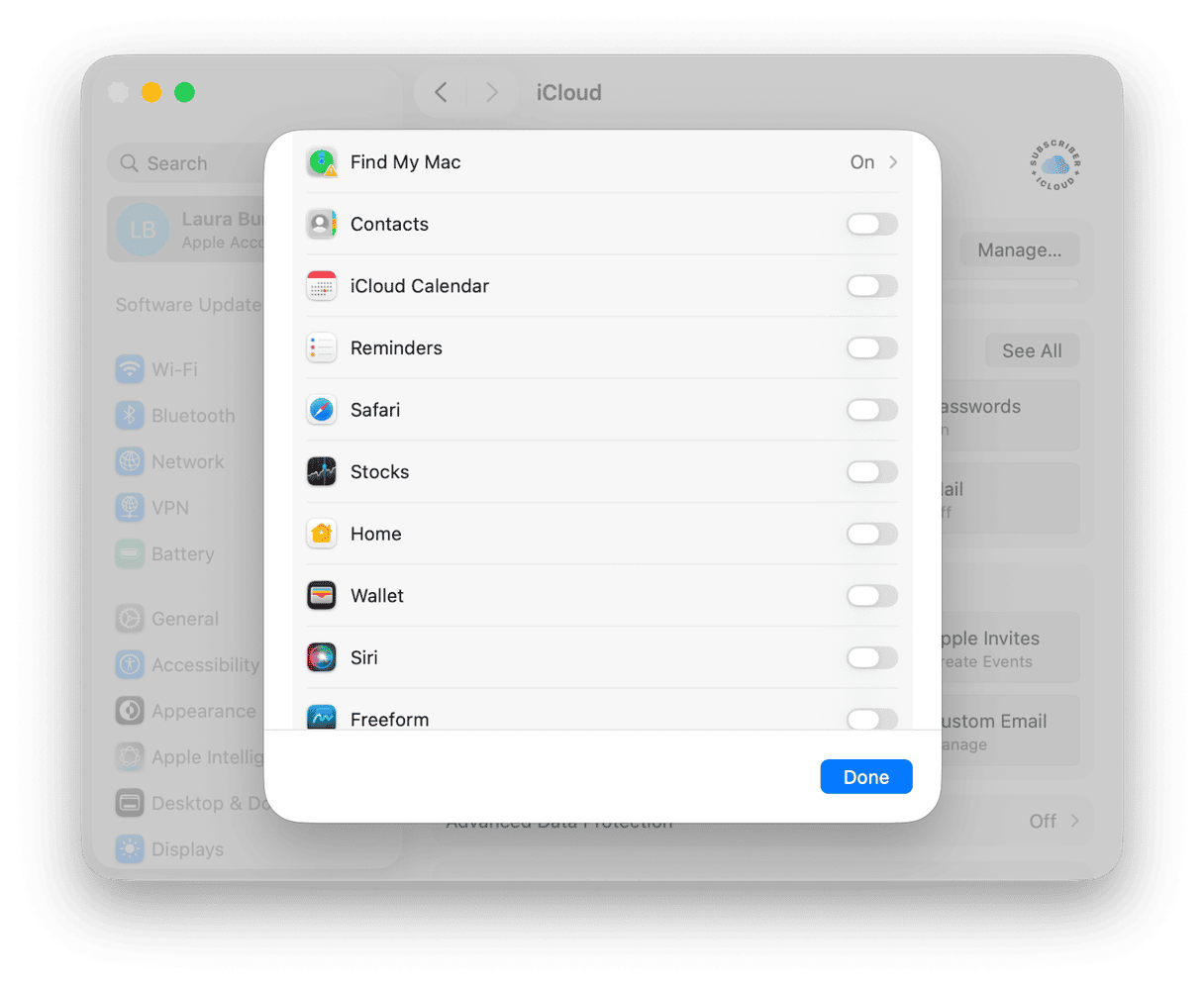Click the iCloud Calendar label
Viewport: 1204px width, 987px height.
(x=420, y=286)
